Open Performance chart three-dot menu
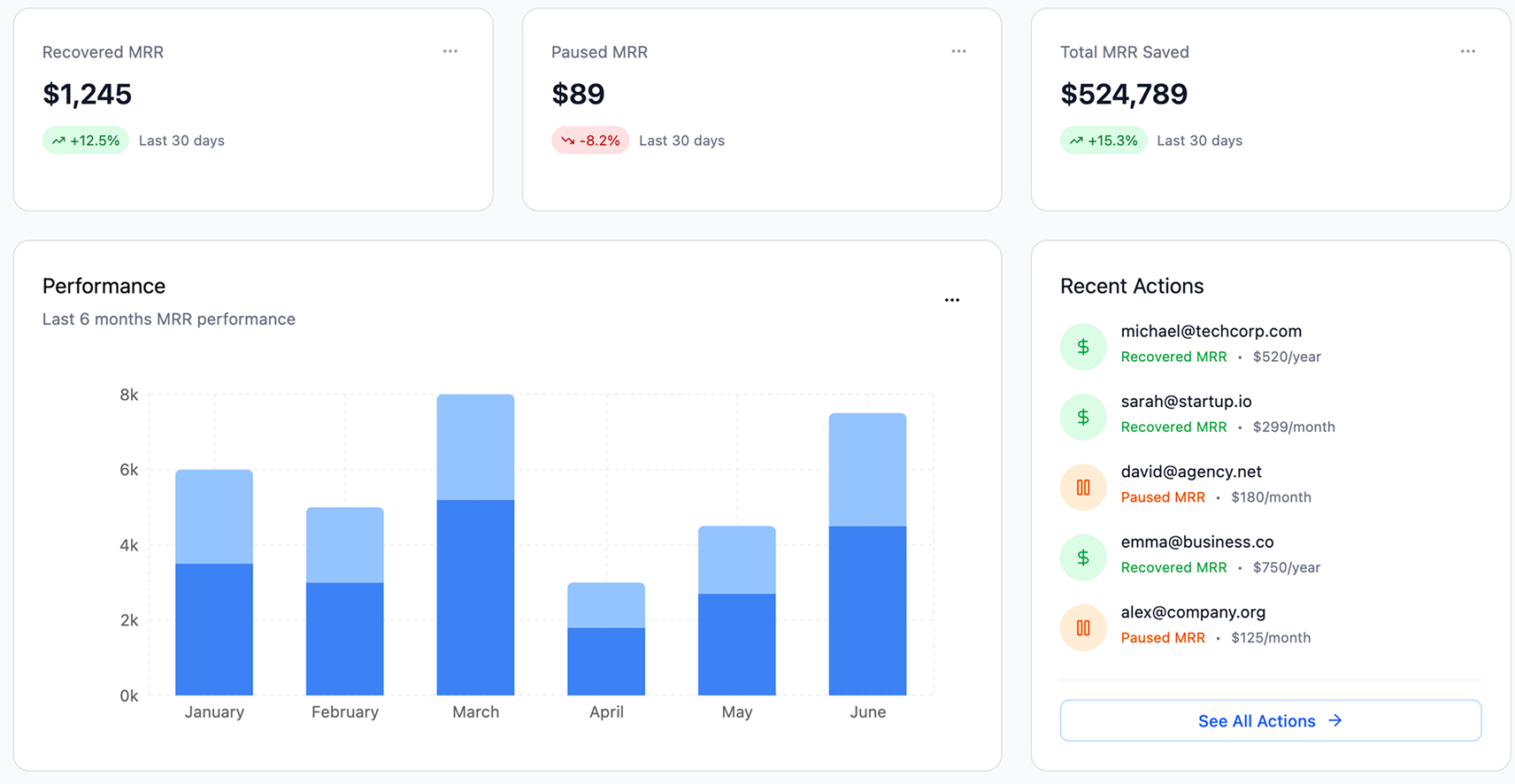Screen dimensions: 1515x784 951,300
